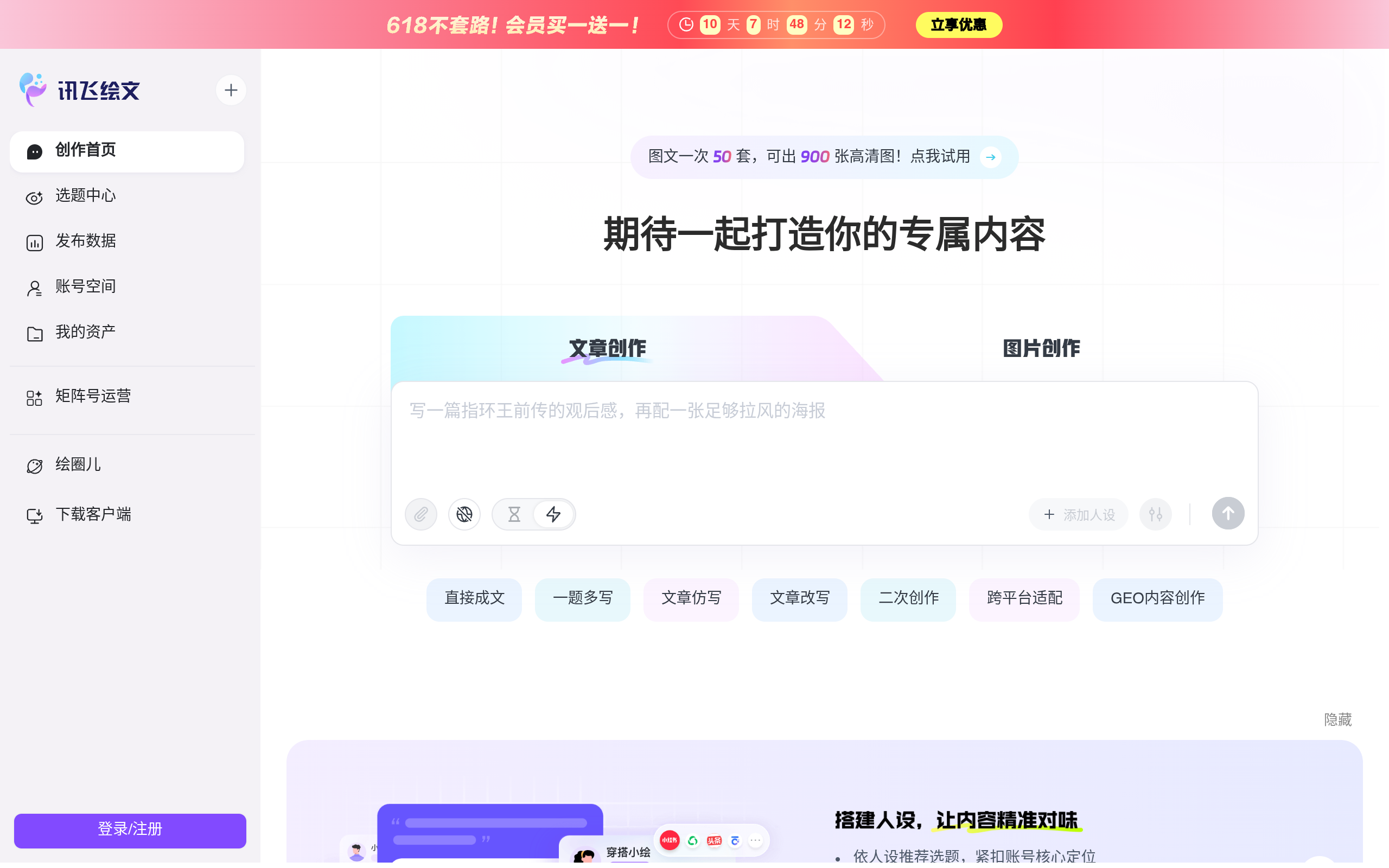Toggle the web search globe icon

coord(464,514)
